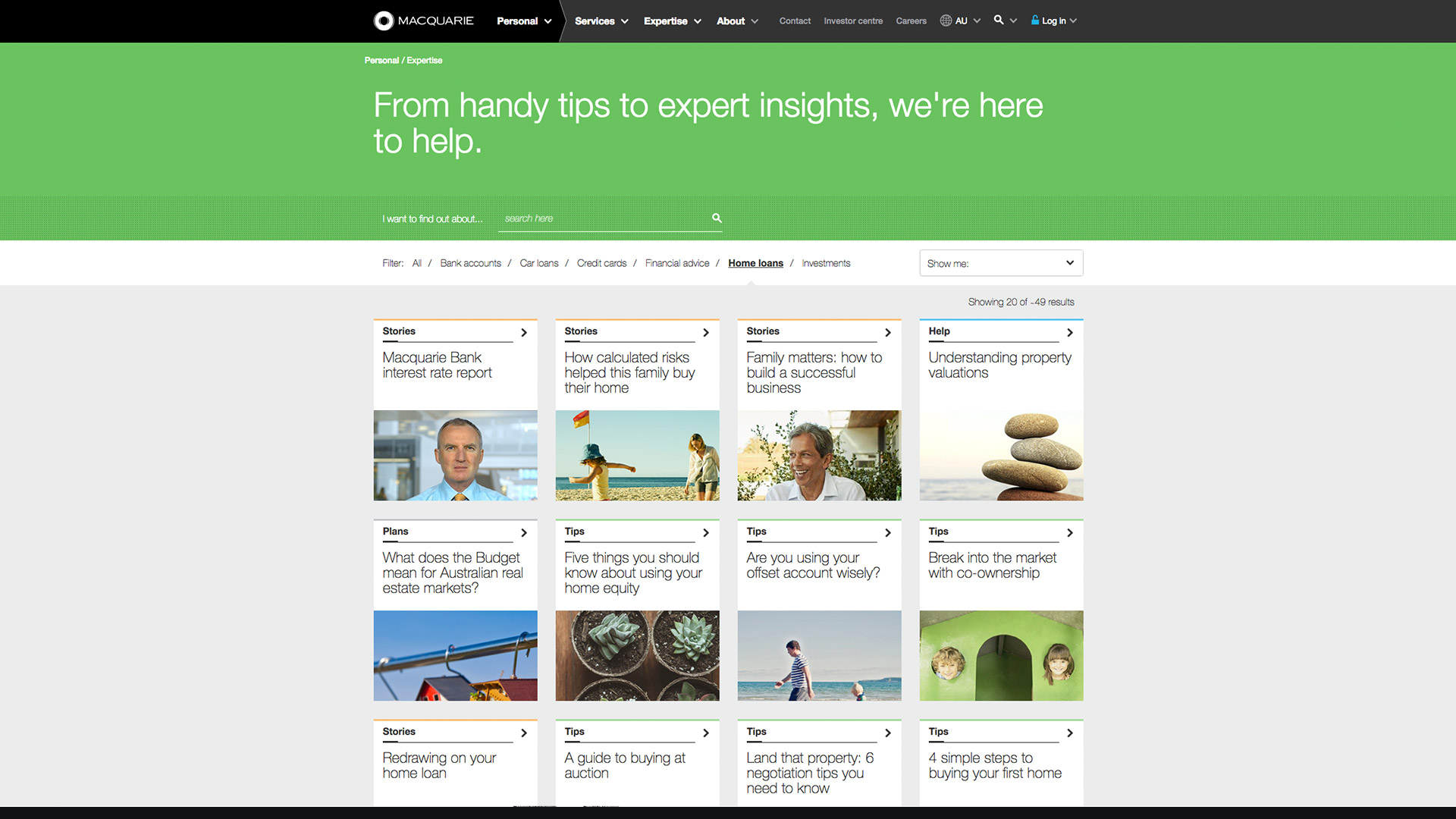Click arrow on Land that property card

click(888, 733)
